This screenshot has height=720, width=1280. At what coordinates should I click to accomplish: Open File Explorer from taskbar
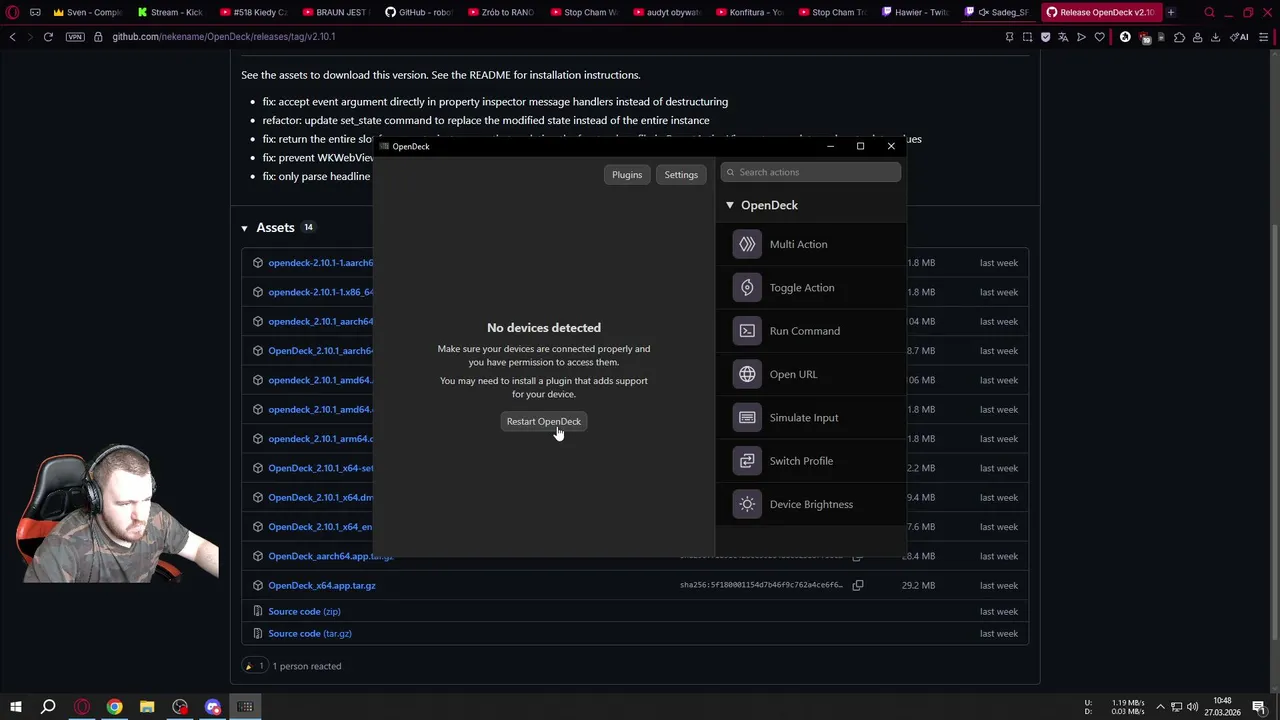click(x=147, y=707)
